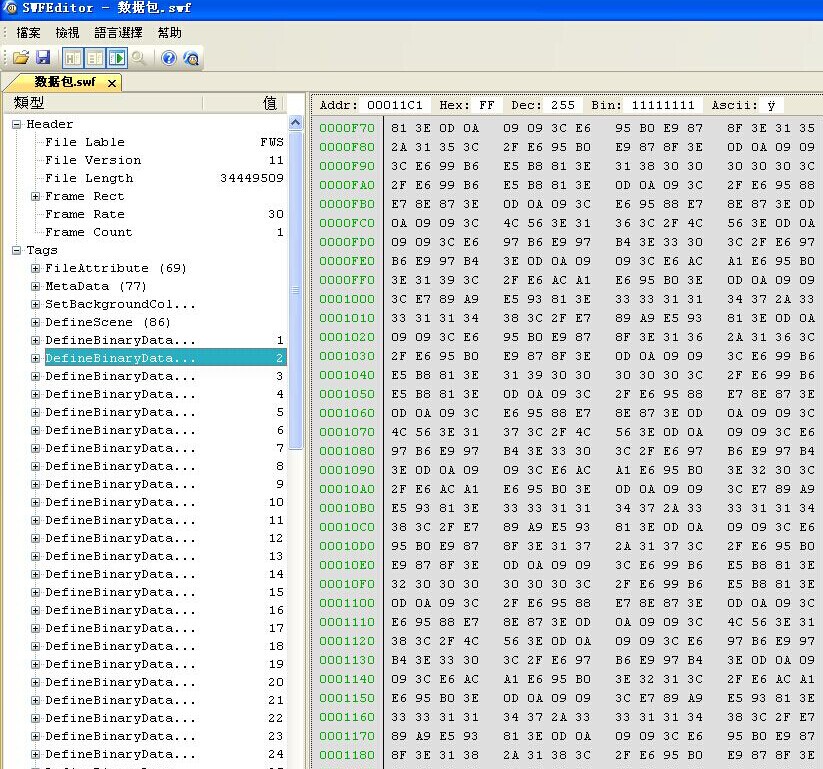The width and height of the screenshot is (823, 769).
Task: Open the 語言選擇 menu
Action: coord(118,33)
